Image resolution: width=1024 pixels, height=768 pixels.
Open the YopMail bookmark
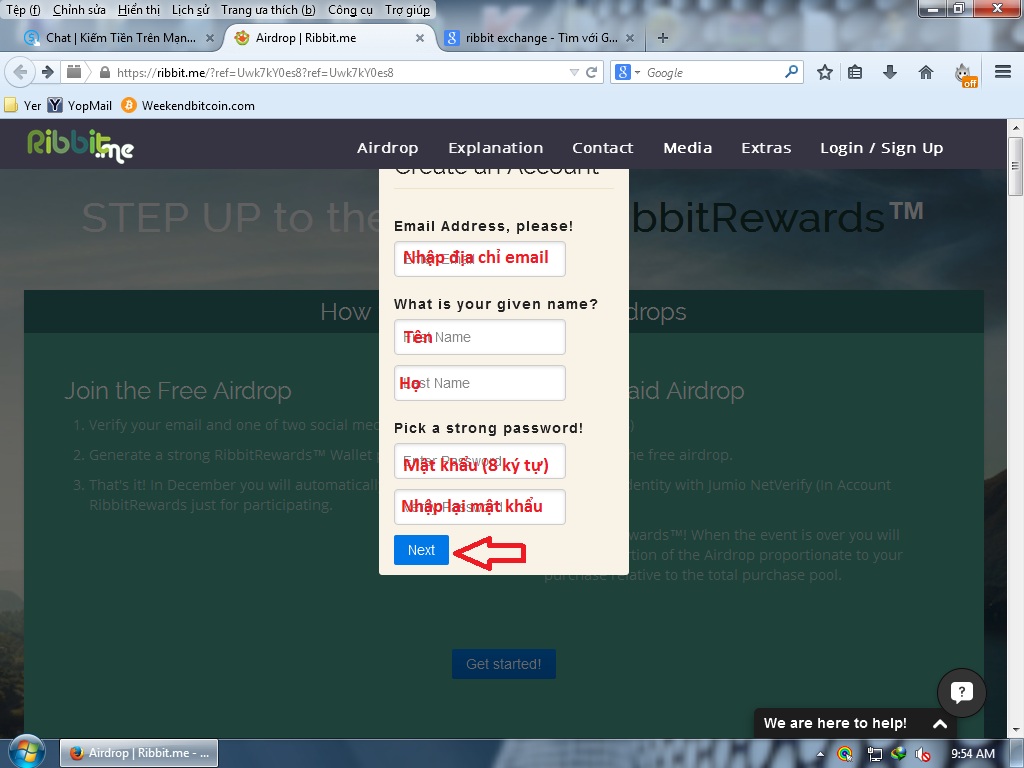pos(80,105)
